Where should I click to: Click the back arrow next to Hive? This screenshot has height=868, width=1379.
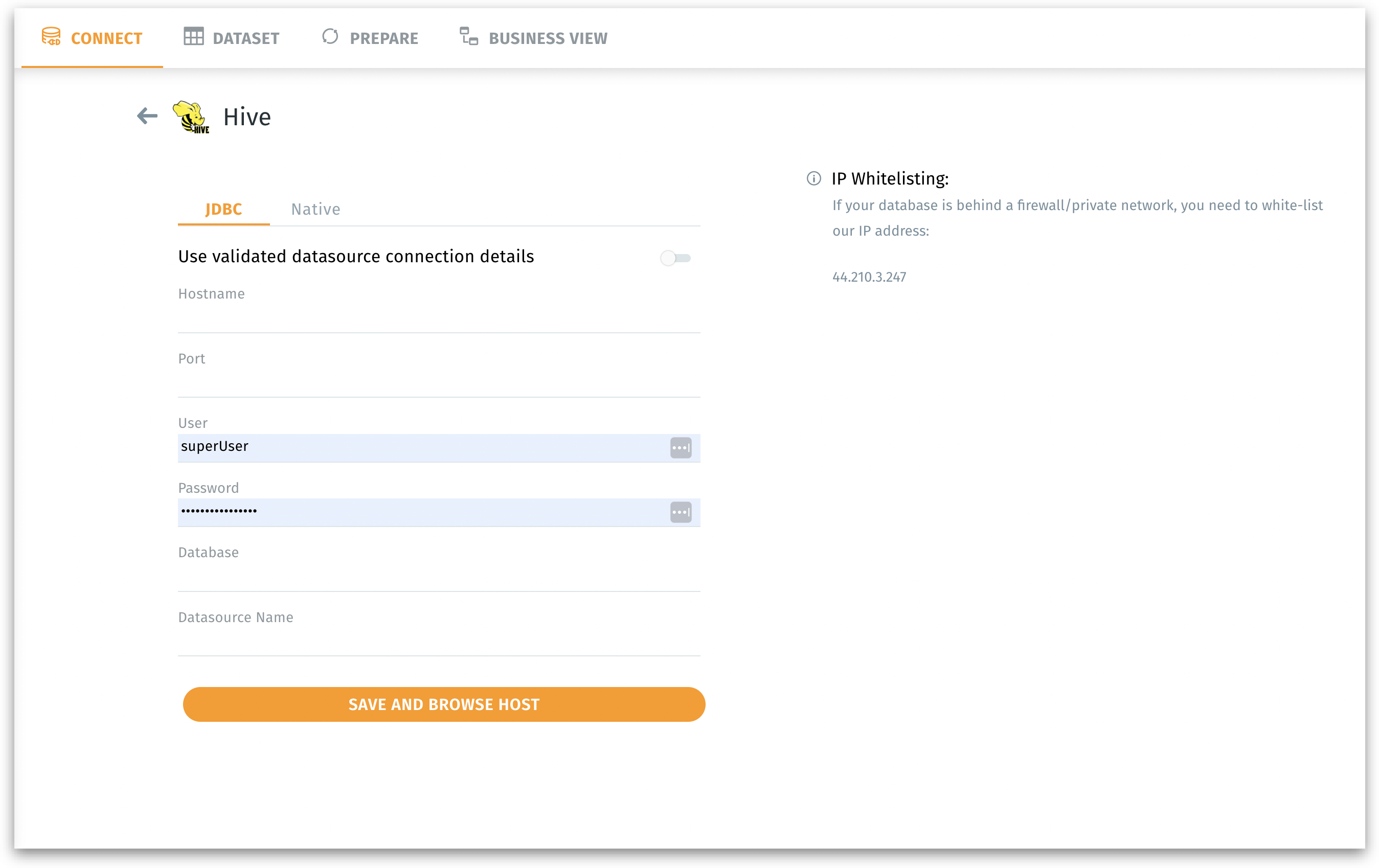coord(147,116)
